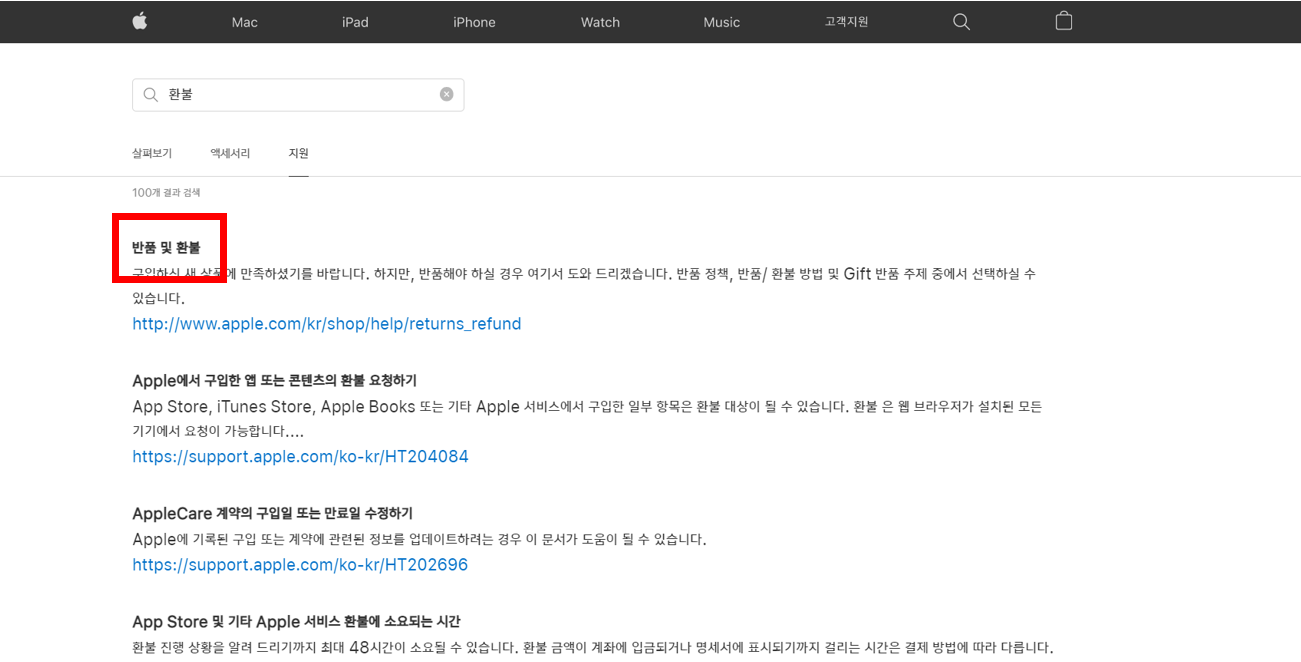Image resolution: width=1301 pixels, height=662 pixels.
Task: Open the shopping bag icon
Action: pos(1064,21)
